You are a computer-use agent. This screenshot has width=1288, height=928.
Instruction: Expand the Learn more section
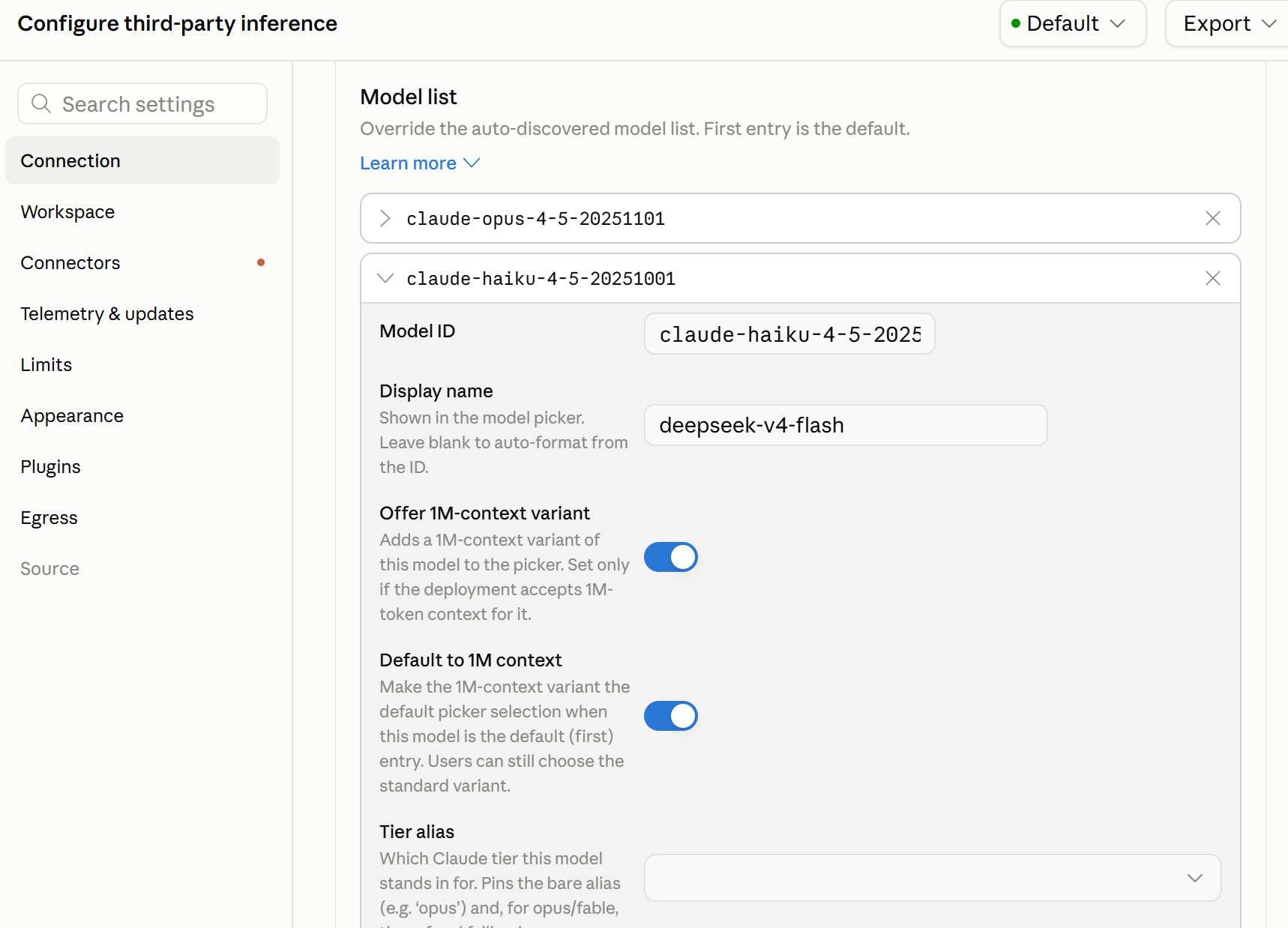coord(420,163)
